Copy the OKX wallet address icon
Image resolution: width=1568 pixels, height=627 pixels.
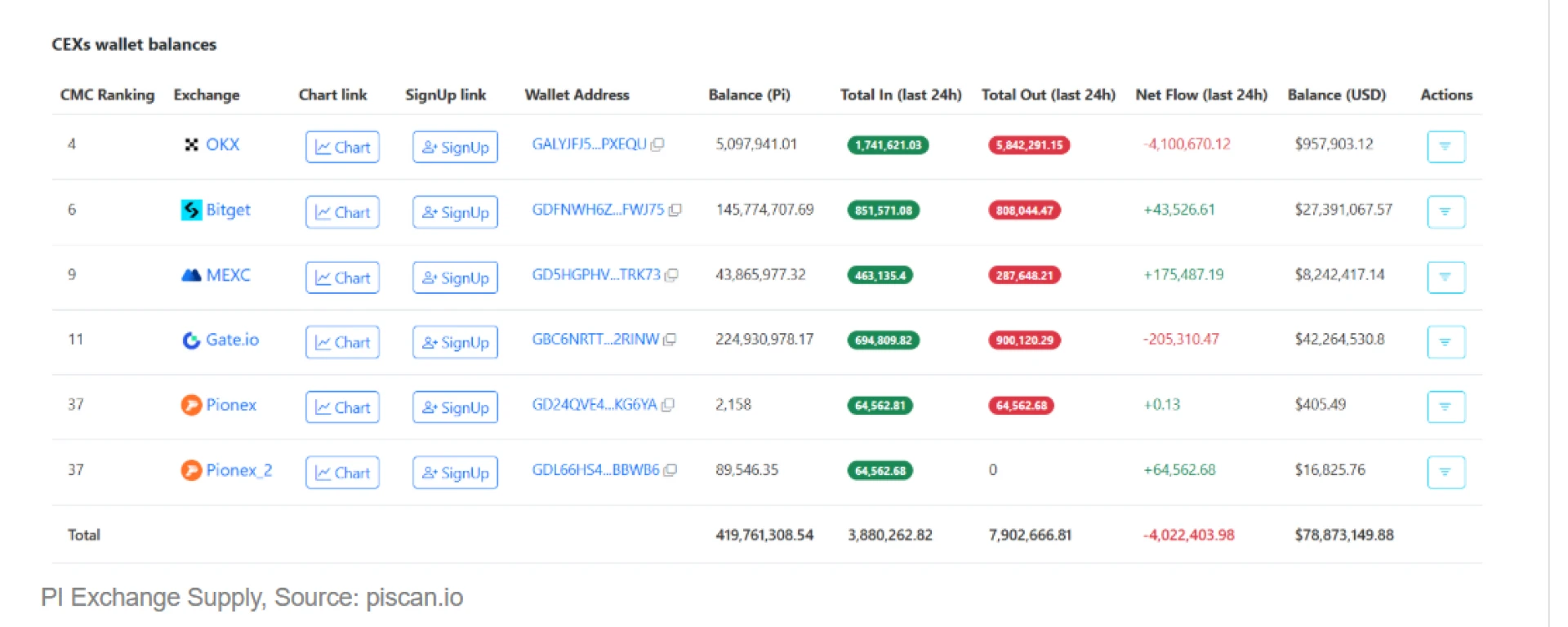coord(657,145)
